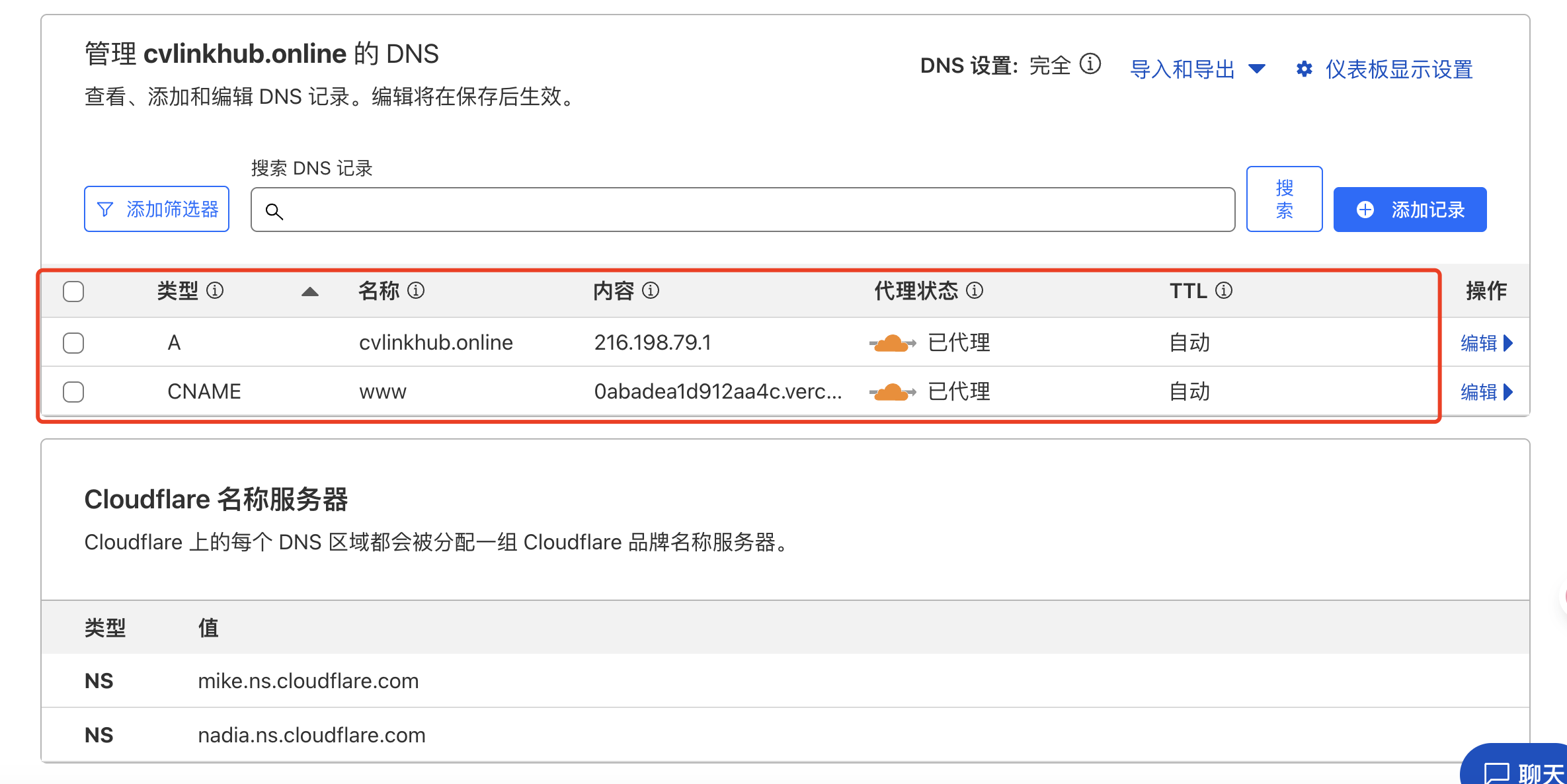Click the info icon next to TTL

(x=1224, y=290)
